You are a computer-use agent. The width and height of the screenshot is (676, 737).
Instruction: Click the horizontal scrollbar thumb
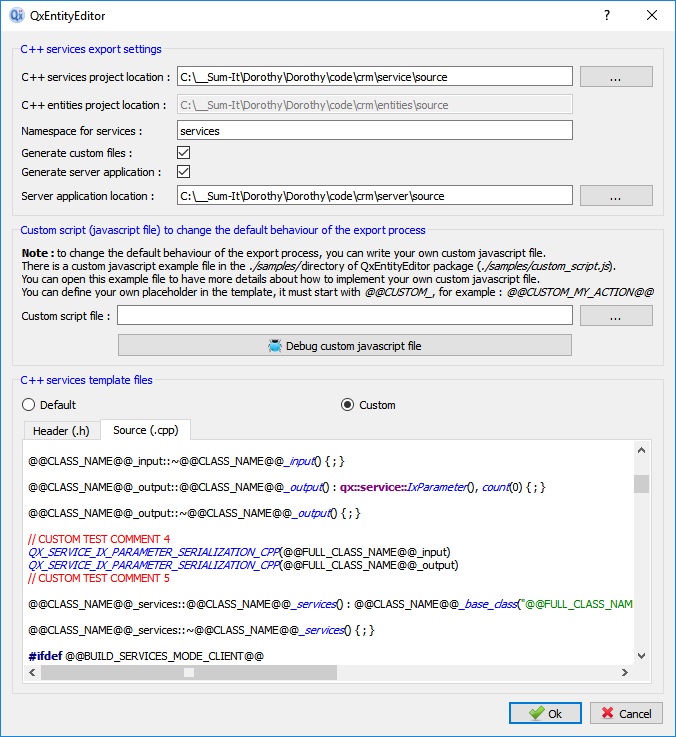point(189,673)
